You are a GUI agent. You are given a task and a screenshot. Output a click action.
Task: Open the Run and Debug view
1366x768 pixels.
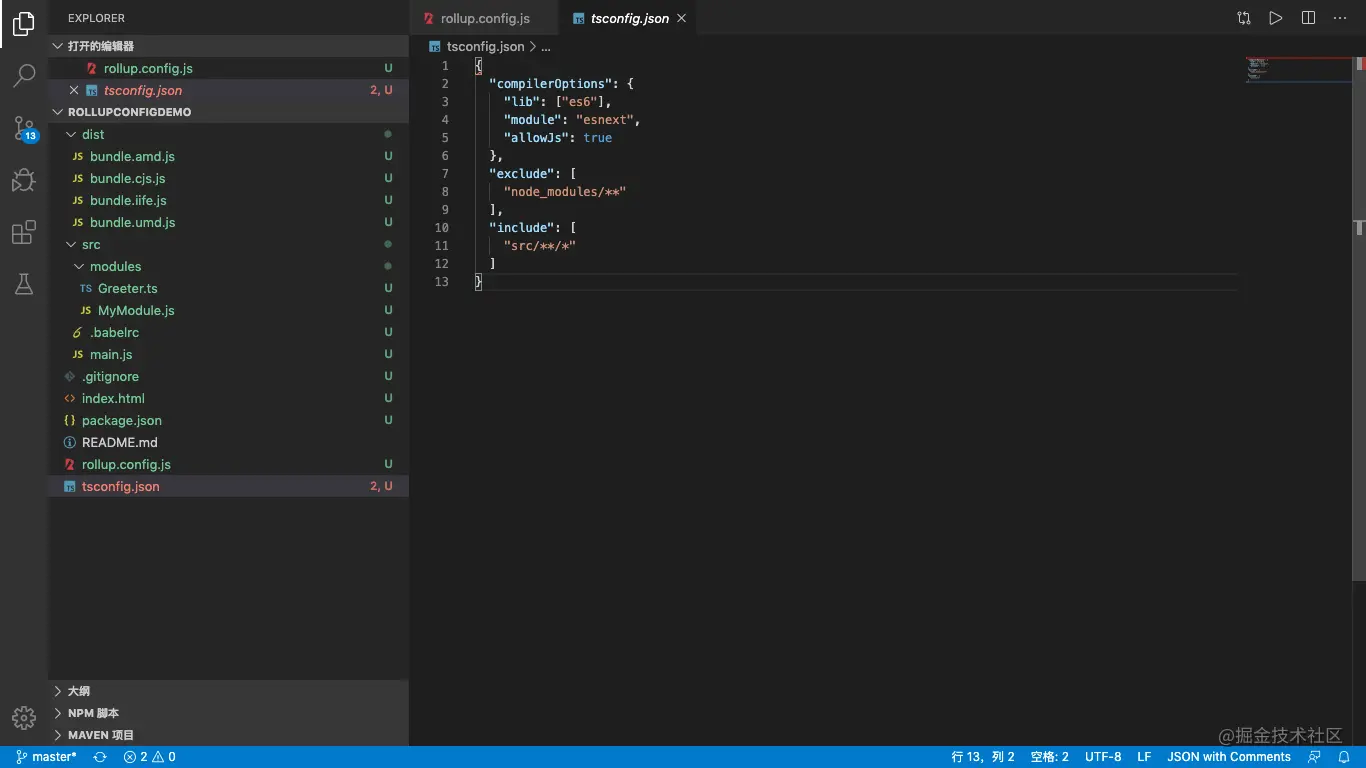click(x=24, y=180)
